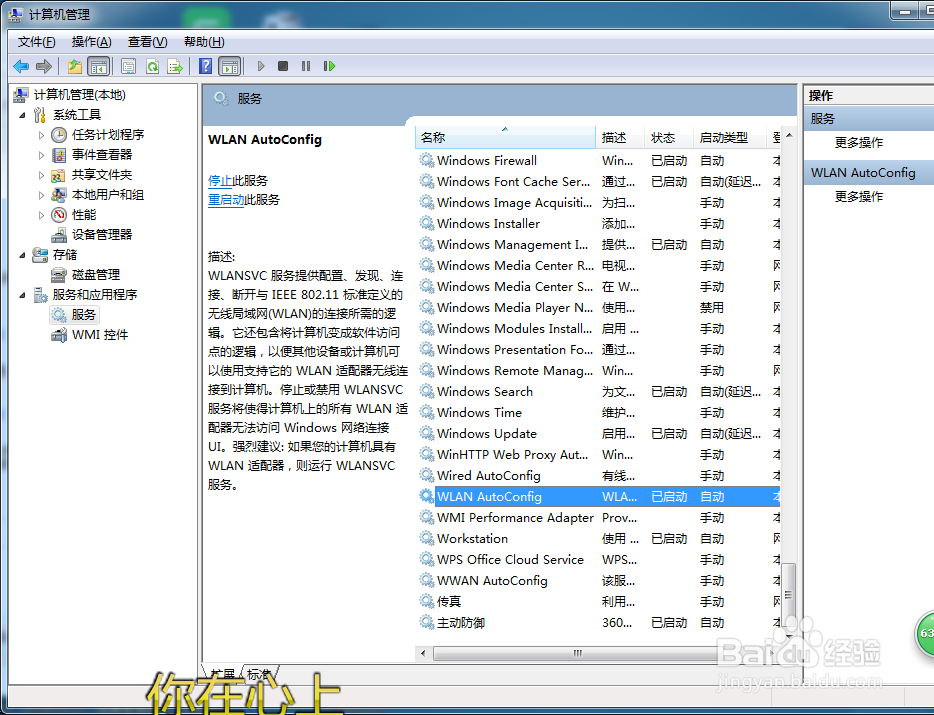The image size is (934, 715).
Task: Select Windows Media Player Network row
Action: point(599,307)
